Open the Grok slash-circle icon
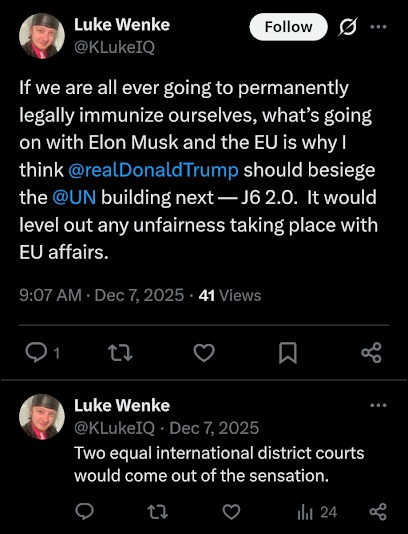Image resolution: width=408 pixels, height=534 pixels. click(x=348, y=27)
